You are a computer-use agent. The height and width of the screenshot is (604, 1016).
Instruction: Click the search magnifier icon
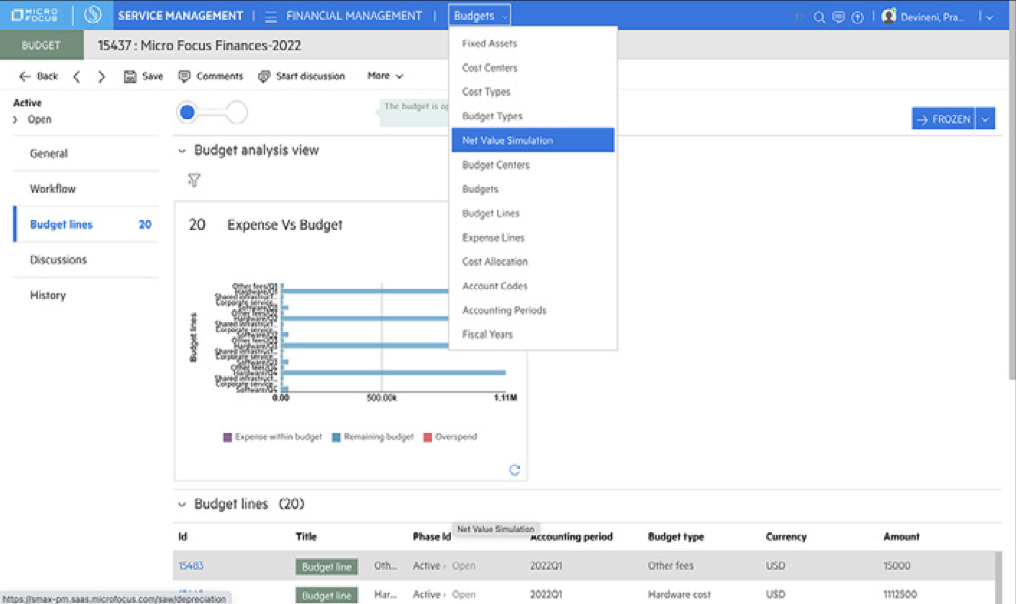[819, 17]
